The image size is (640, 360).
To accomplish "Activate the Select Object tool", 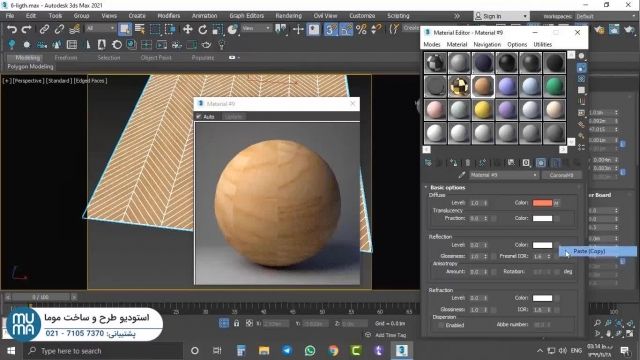I will pyautogui.click(x=124, y=29).
